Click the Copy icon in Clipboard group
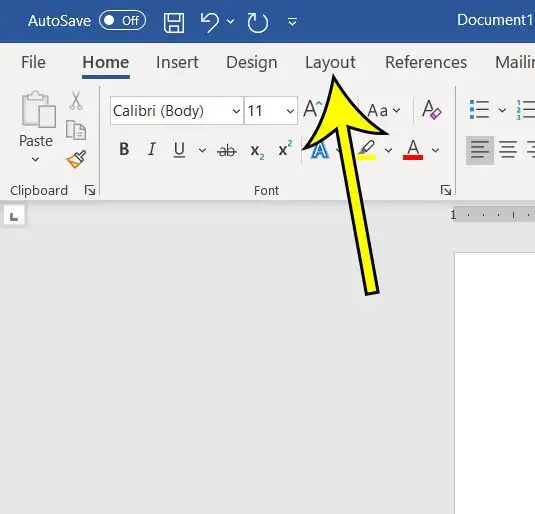 pyautogui.click(x=76, y=130)
